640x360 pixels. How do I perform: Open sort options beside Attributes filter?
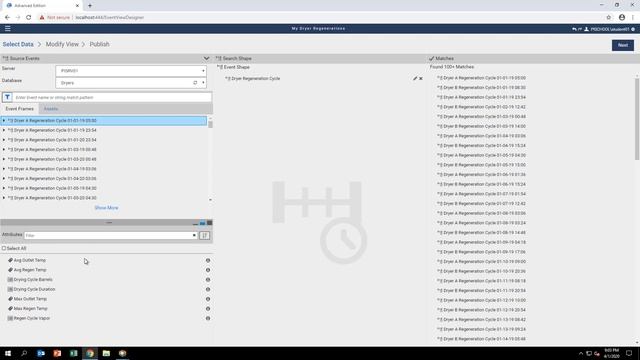[x=204, y=236]
